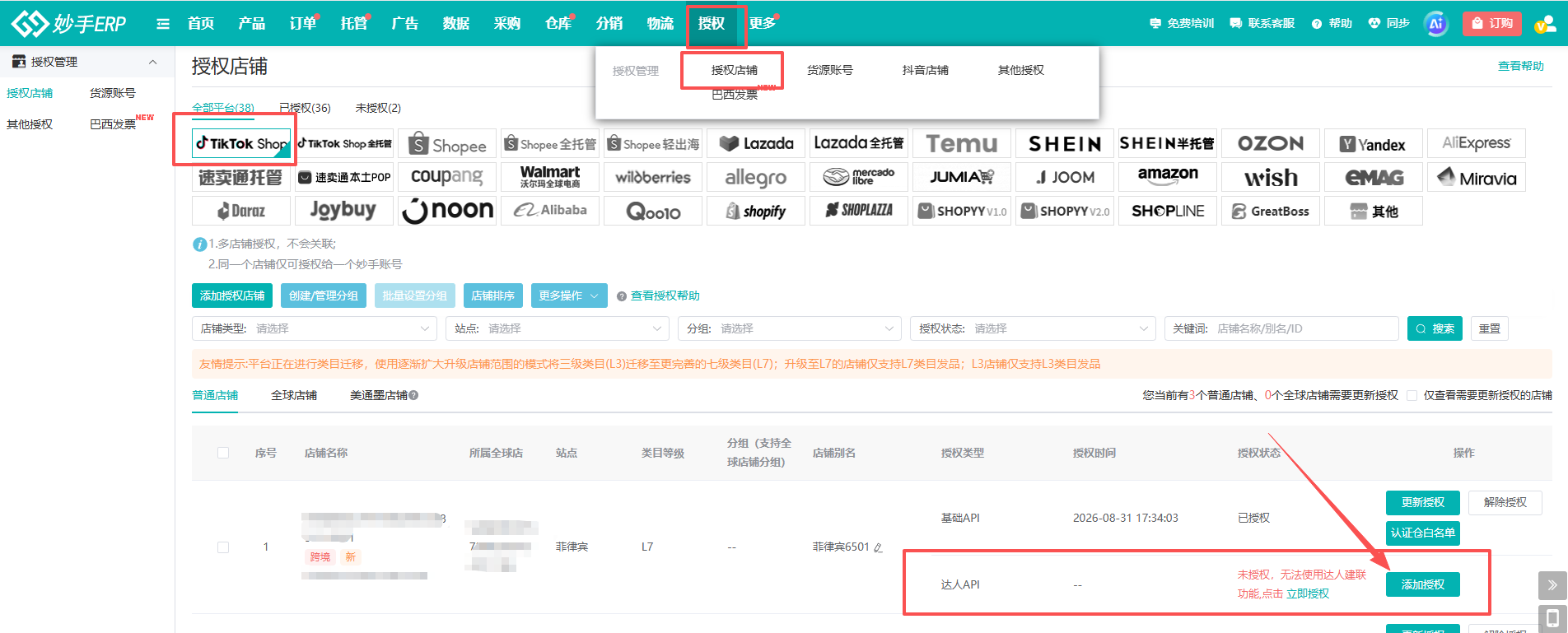Choose the Shopify platform tile
Screen dimensions: 1568x633
point(756,211)
